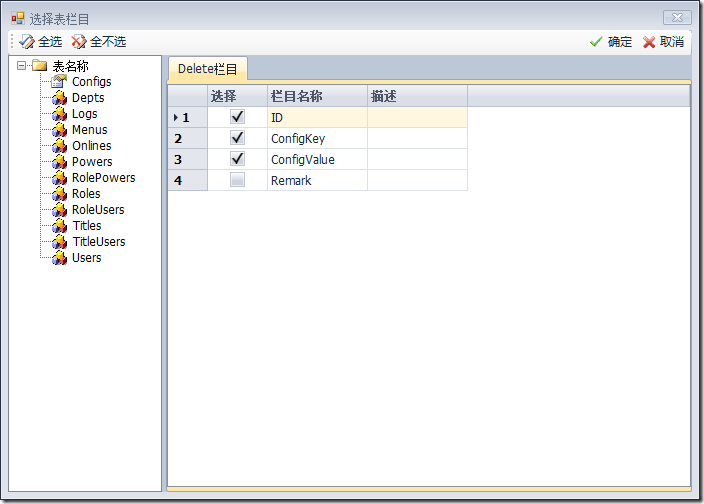Switch to the Delete栏目 tab
704x504 pixels.
207,69
